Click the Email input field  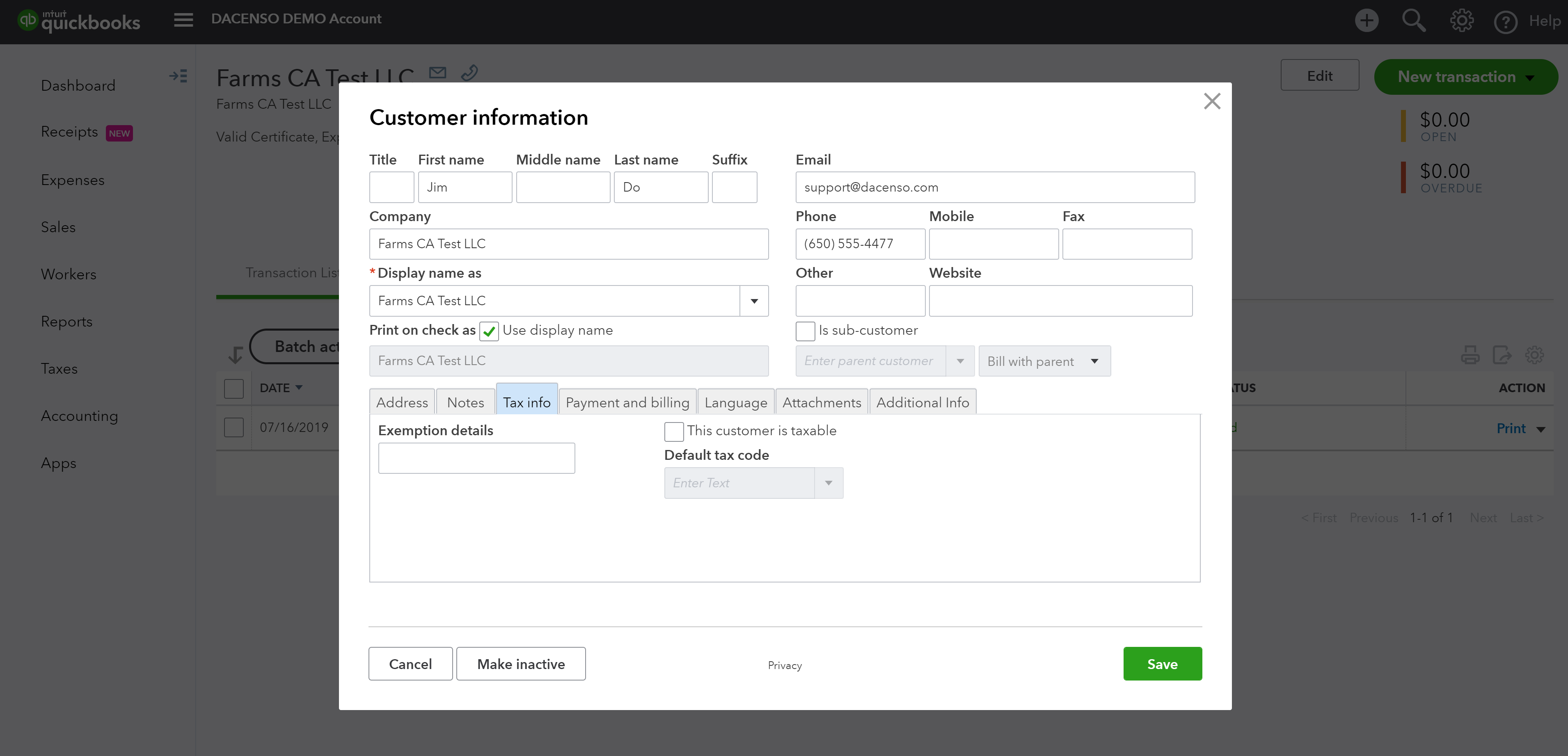click(995, 187)
